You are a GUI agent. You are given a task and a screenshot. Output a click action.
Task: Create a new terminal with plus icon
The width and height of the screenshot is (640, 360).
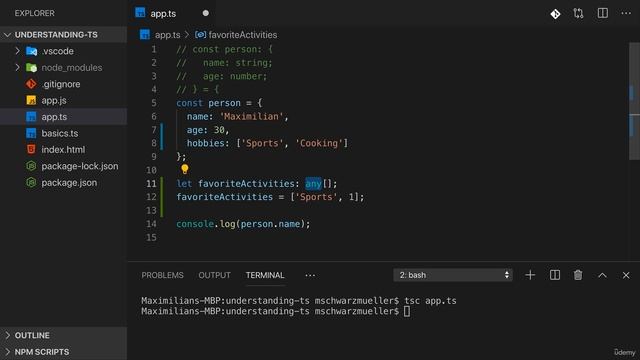(530, 275)
